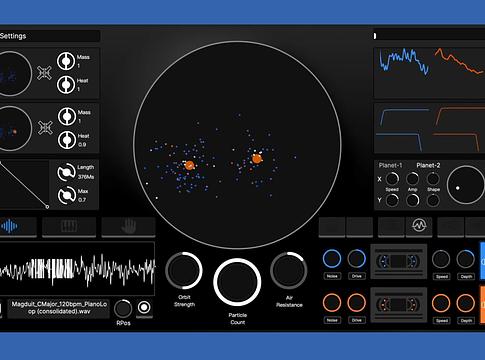485x360 pixels.
Task: Click the orange cassette tape icon
Action: tap(399, 305)
